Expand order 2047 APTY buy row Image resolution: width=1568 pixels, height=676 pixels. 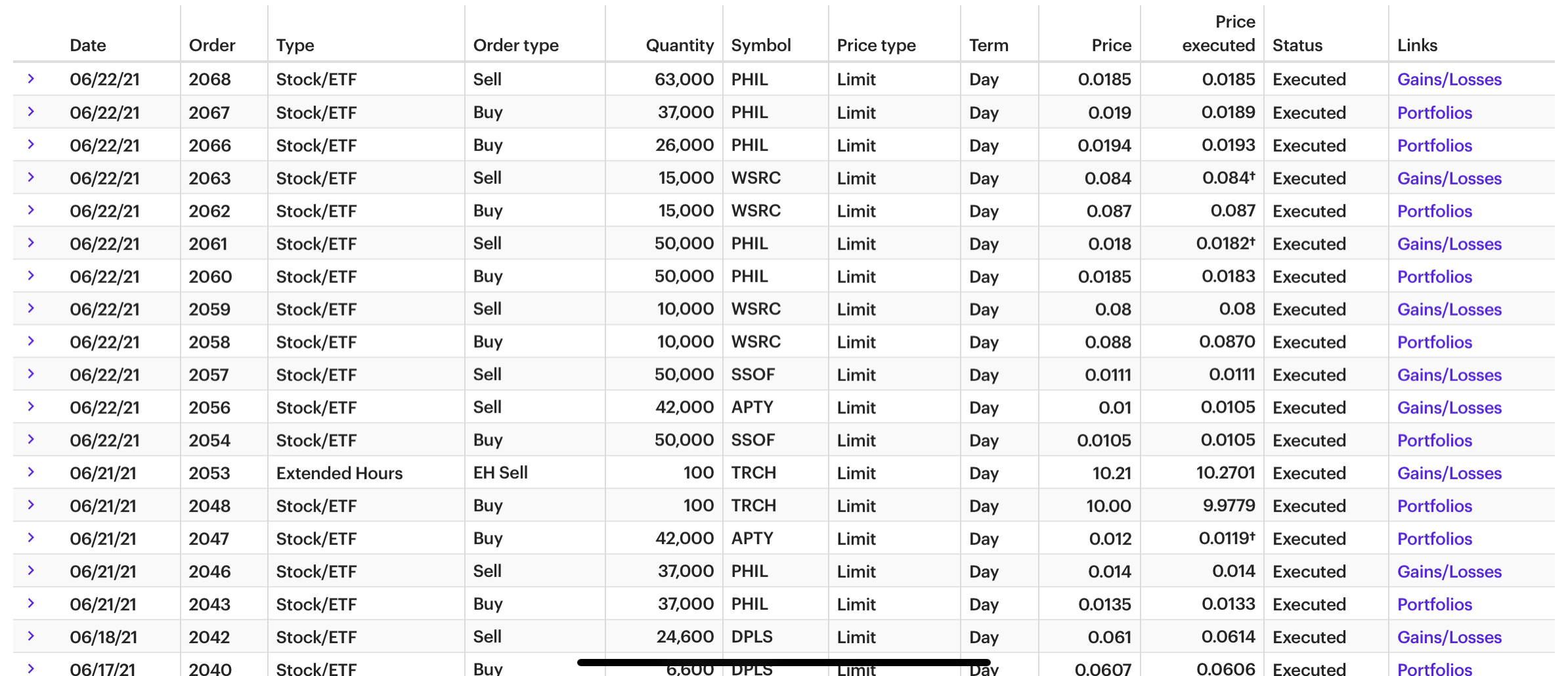click(31, 538)
